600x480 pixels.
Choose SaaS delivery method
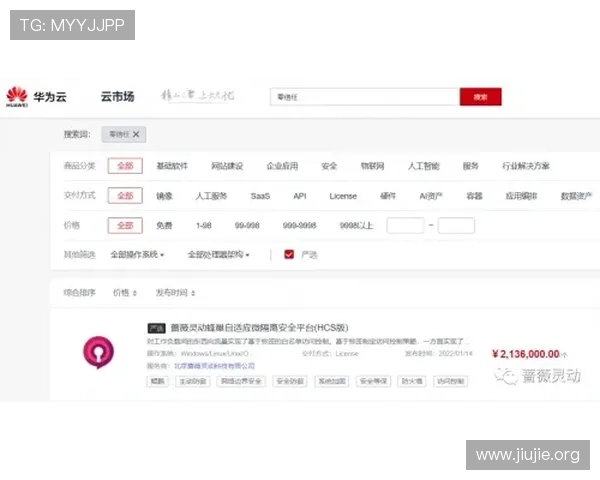[260, 196]
